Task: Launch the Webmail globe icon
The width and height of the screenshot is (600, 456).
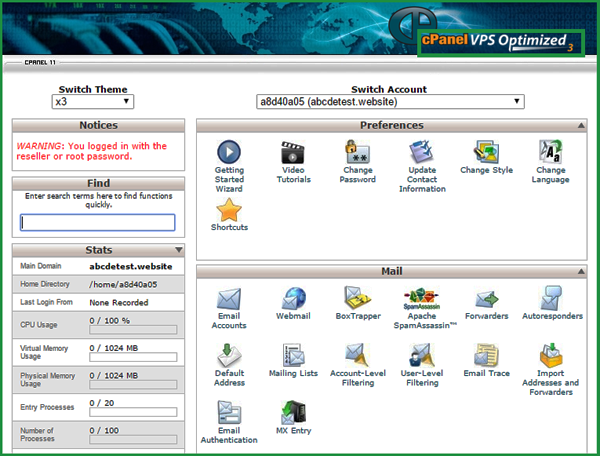Action: 293,298
